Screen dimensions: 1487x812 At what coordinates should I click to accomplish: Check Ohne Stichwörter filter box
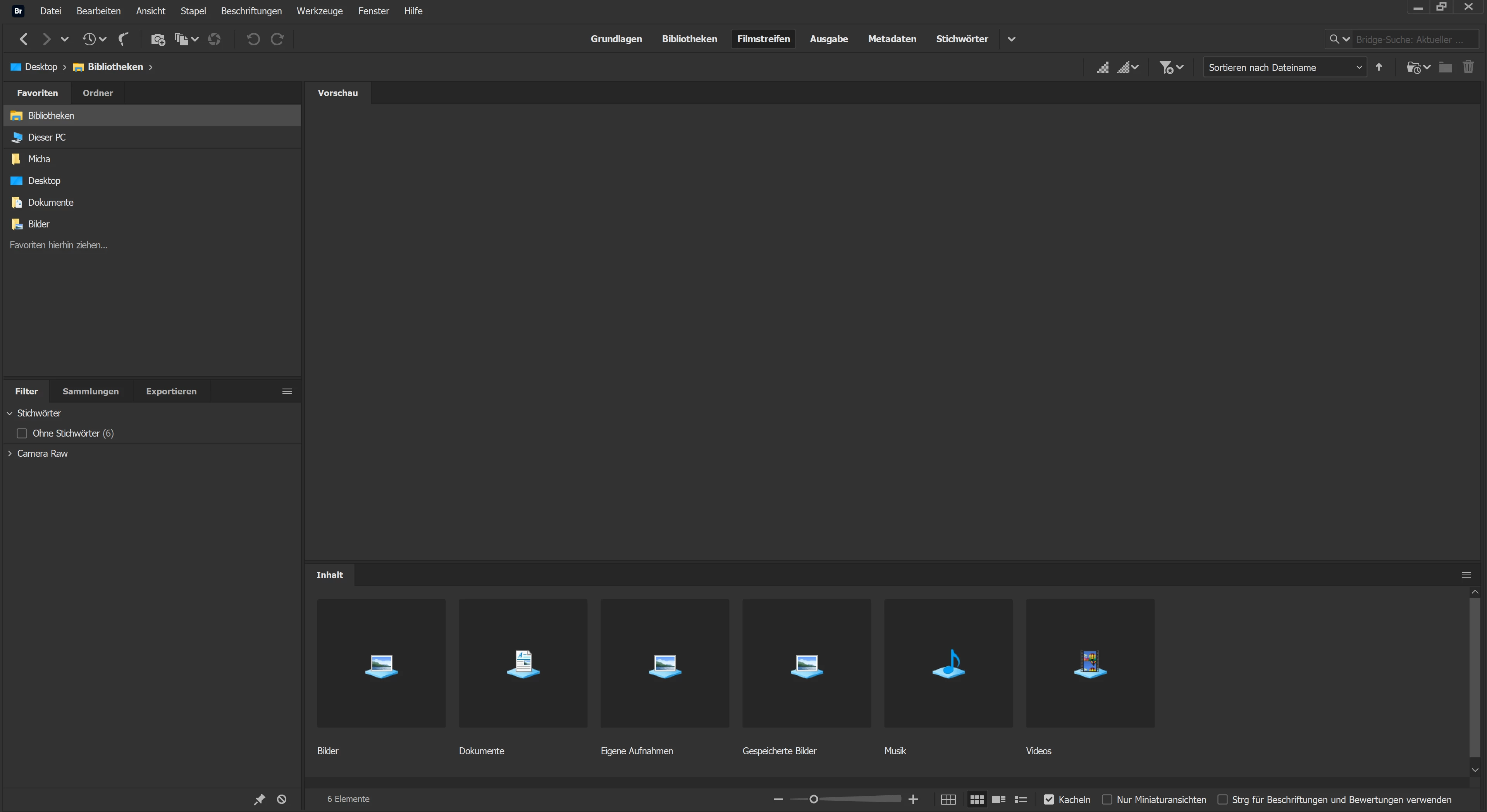(22, 433)
